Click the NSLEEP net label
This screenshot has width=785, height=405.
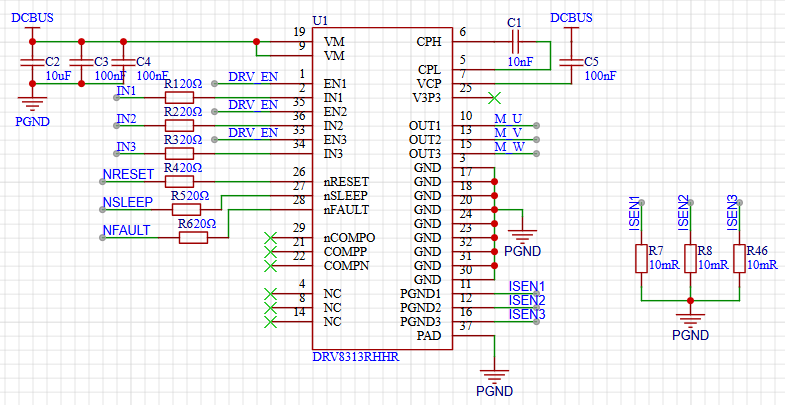pos(128,202)
